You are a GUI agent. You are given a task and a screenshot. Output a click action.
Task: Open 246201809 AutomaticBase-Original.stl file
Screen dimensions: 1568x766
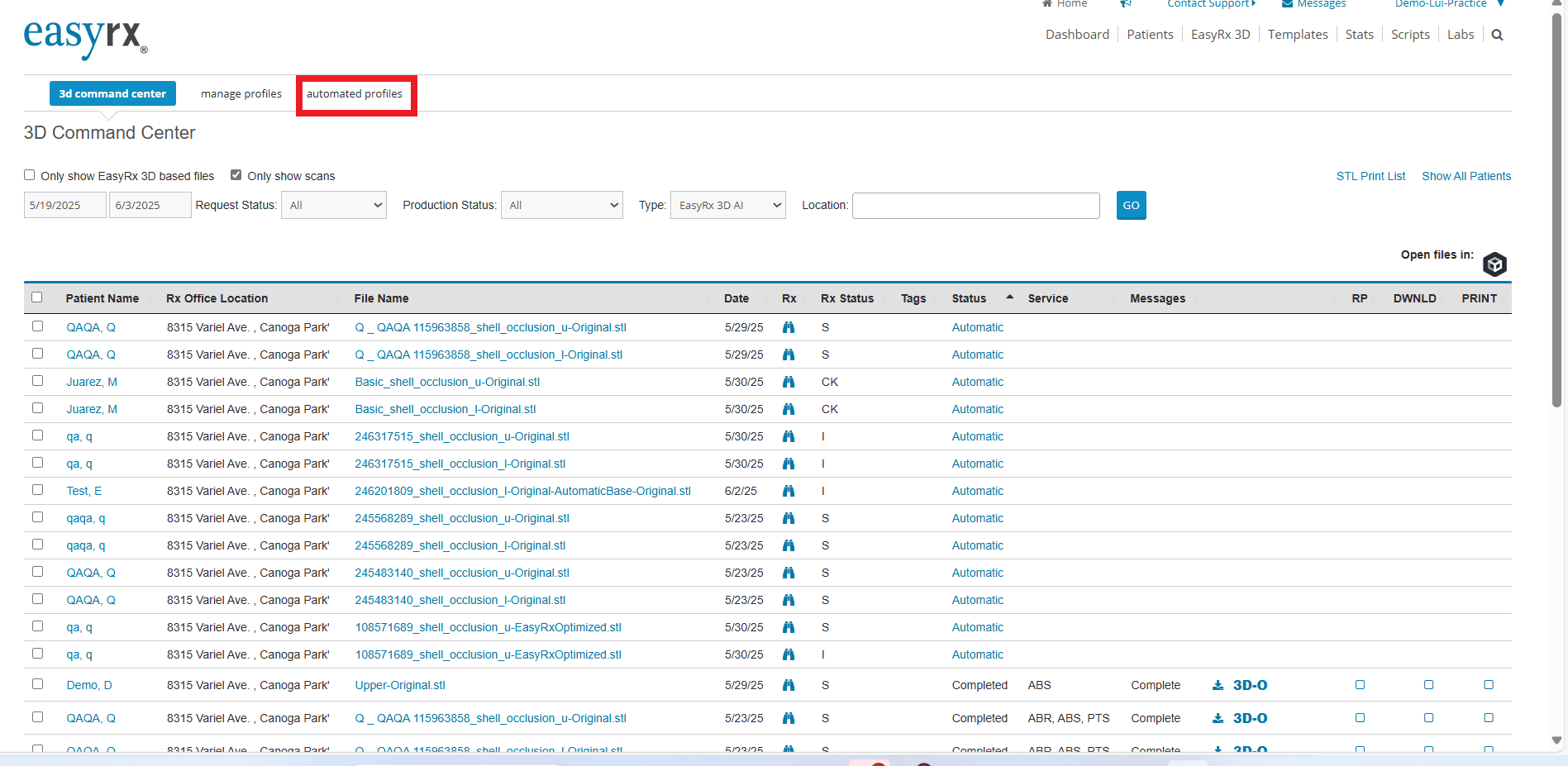click(522, 491)
